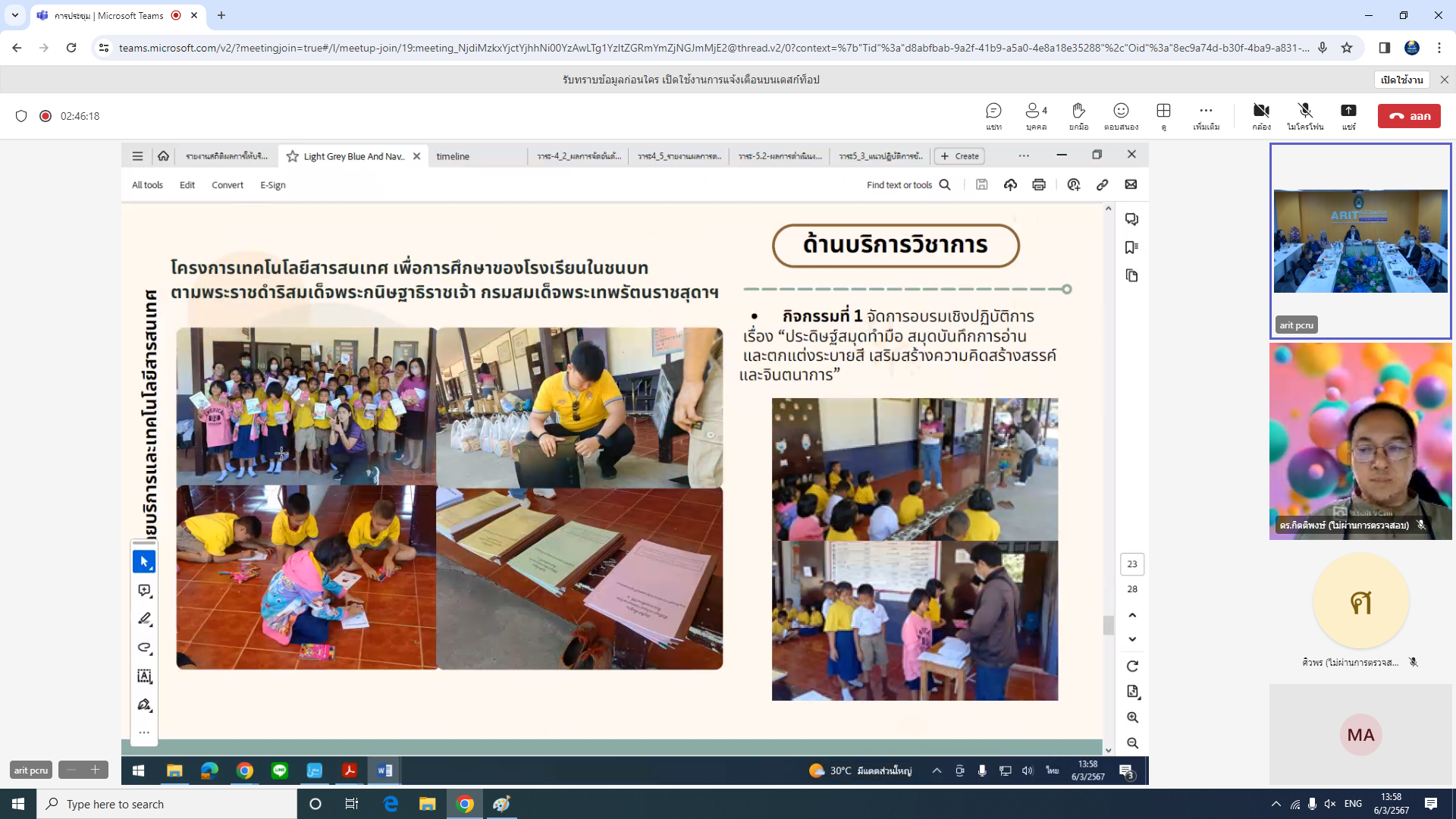Click the address bar URL field

[x=713, y=48]
